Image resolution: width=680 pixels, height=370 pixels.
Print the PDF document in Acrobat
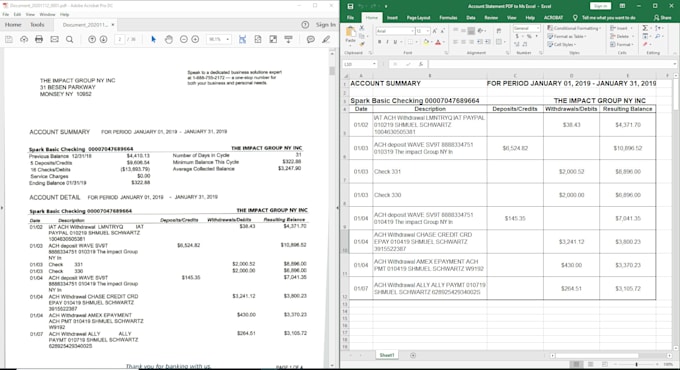pyautogui.click(x=39, y=39)
